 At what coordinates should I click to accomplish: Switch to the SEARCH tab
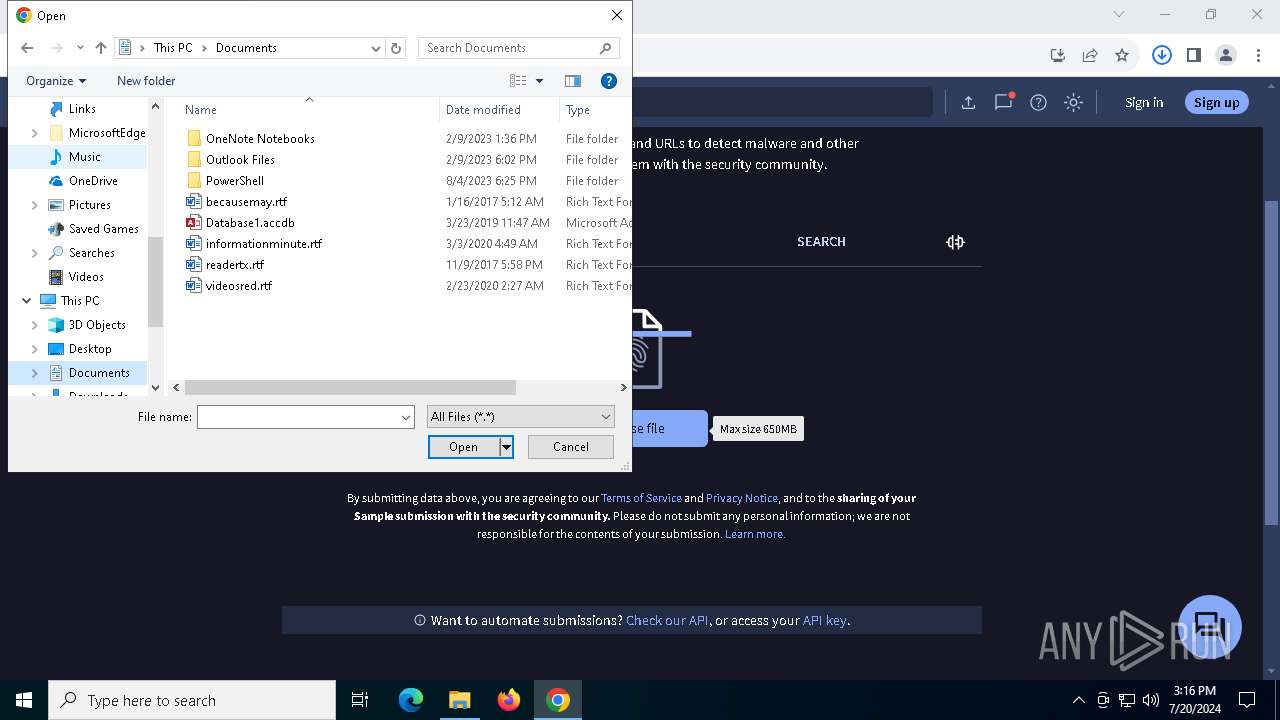pos(821,242)
